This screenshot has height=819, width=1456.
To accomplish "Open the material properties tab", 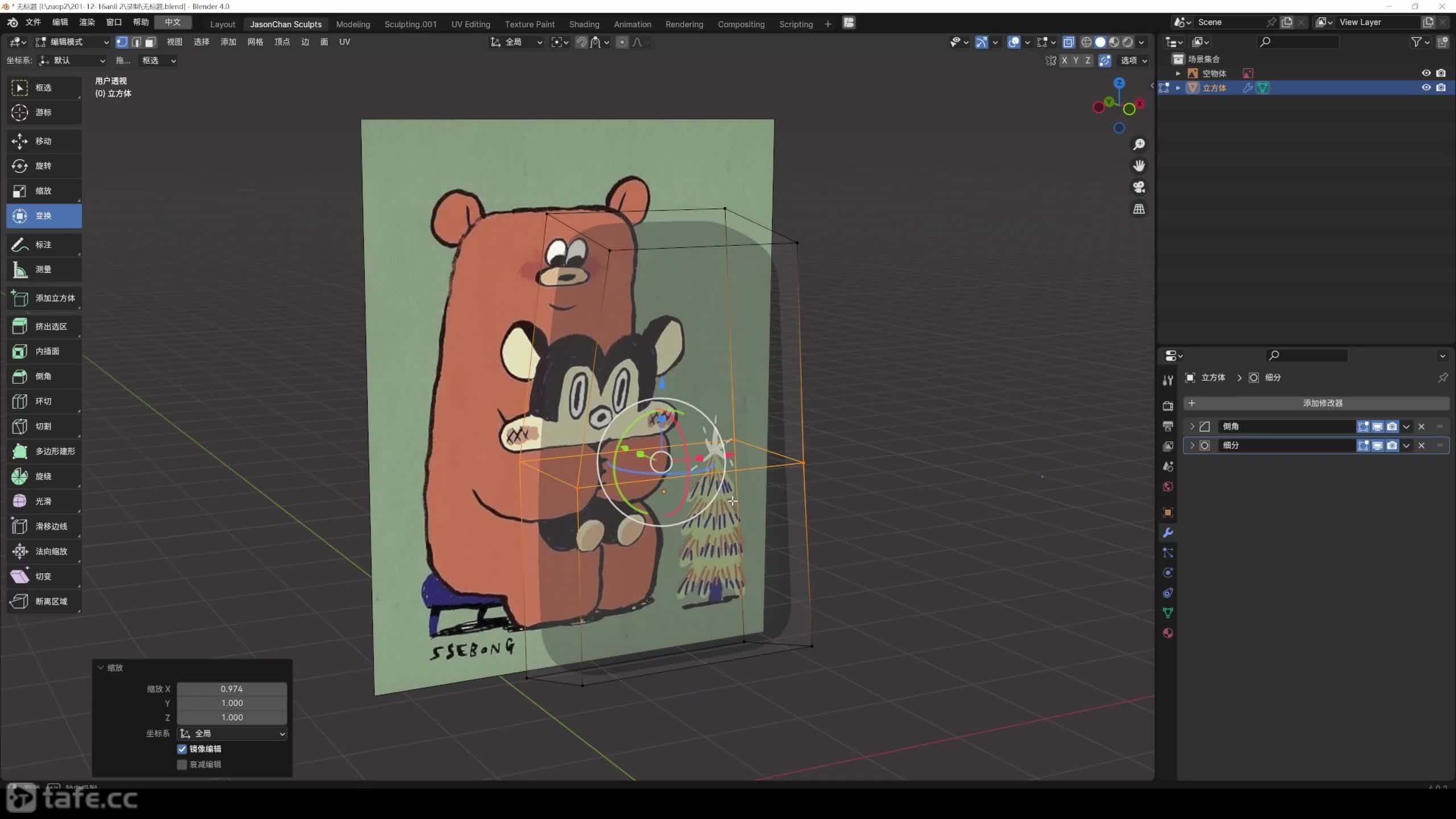I will coord(1168,633).
